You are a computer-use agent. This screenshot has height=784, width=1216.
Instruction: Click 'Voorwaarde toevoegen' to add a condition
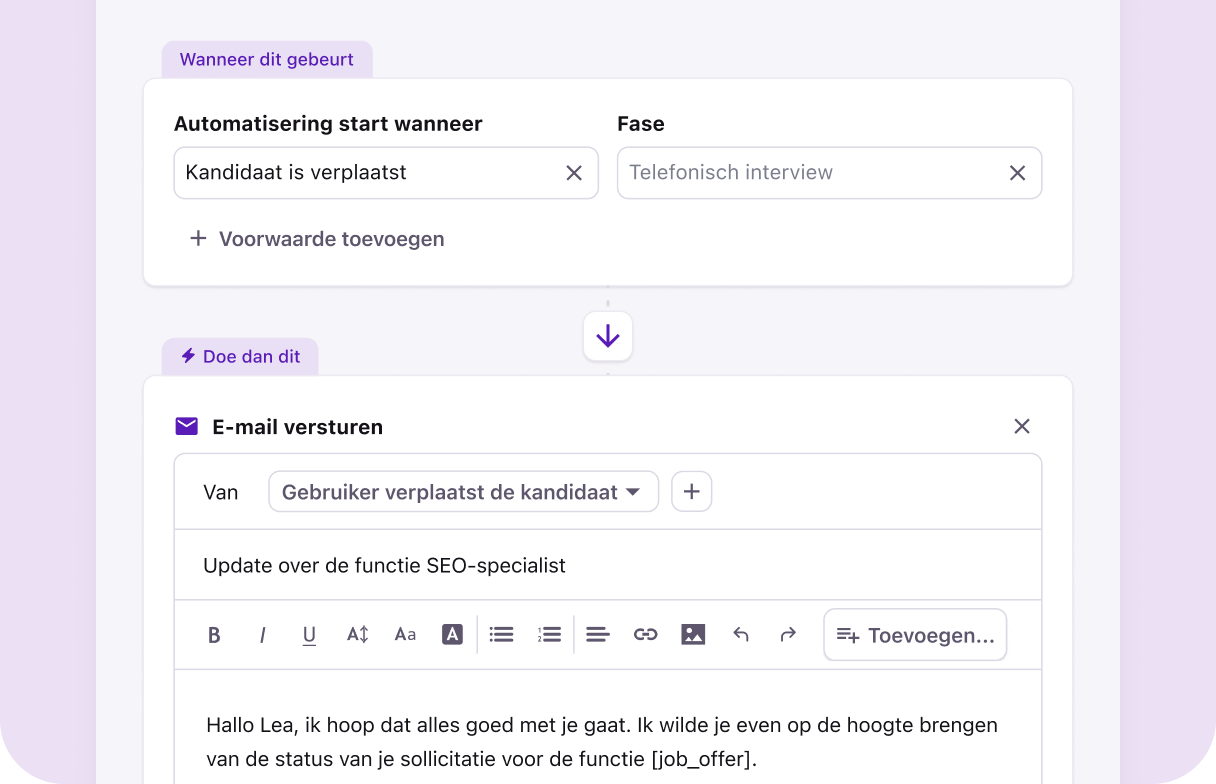(x=316, y=239)
